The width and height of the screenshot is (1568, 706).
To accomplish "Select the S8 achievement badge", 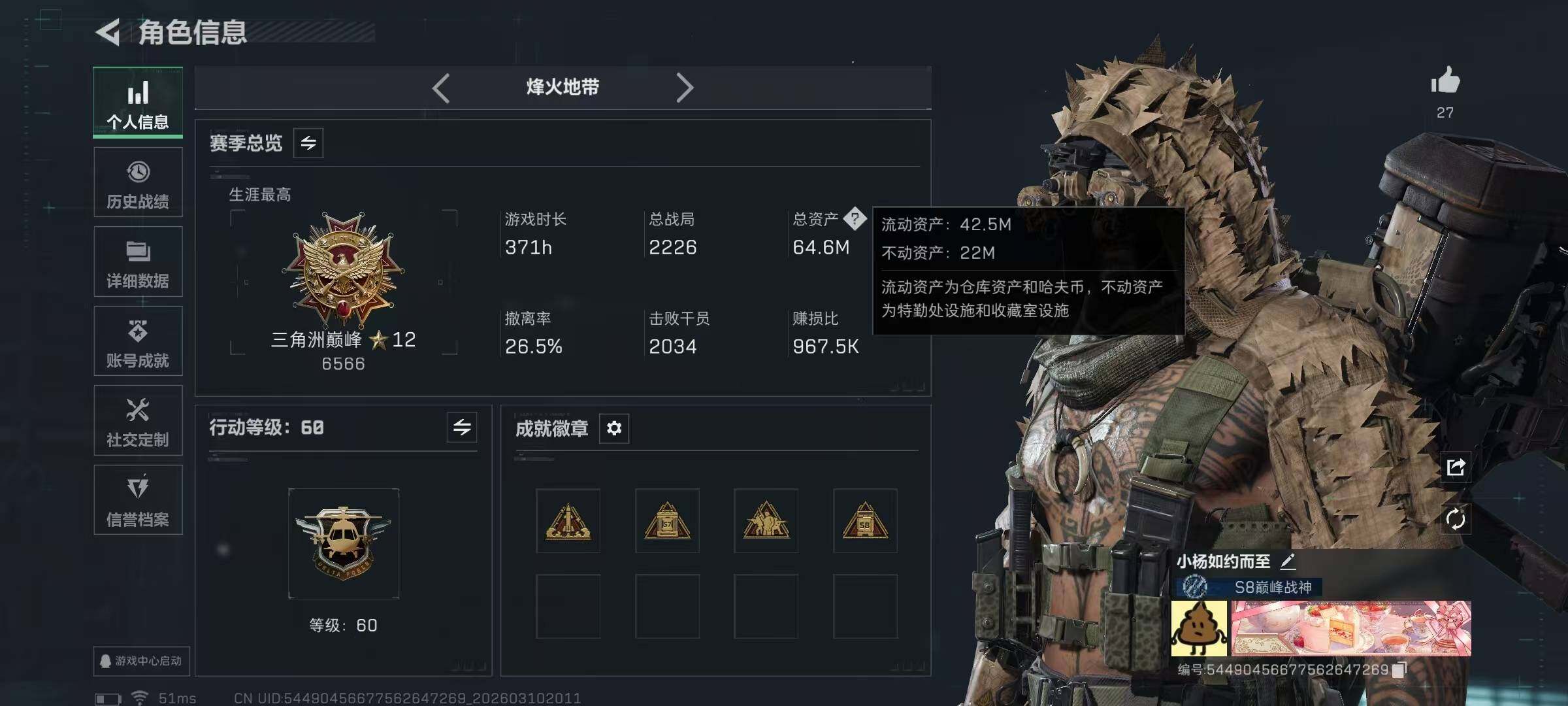I will click(x=865, y=521).
